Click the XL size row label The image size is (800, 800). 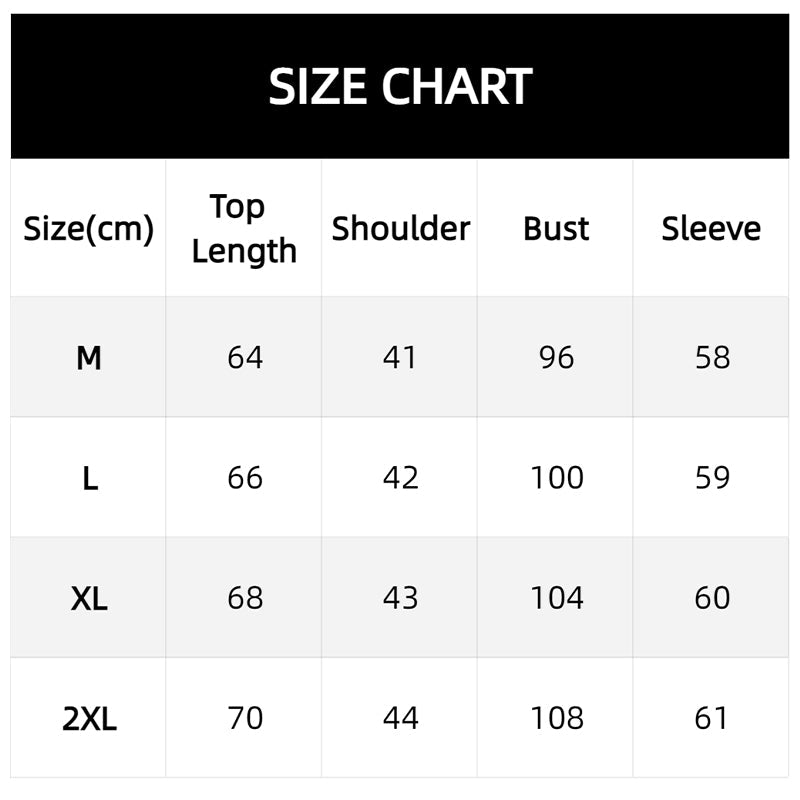coord(89,598)
